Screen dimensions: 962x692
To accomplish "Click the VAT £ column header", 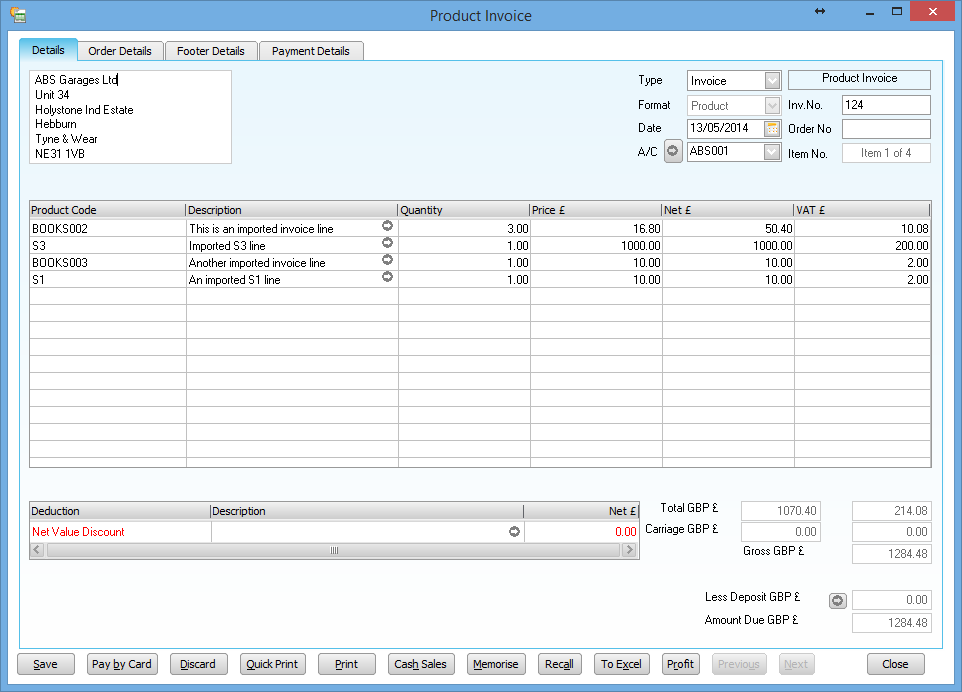I will click(x=861, y=210).
